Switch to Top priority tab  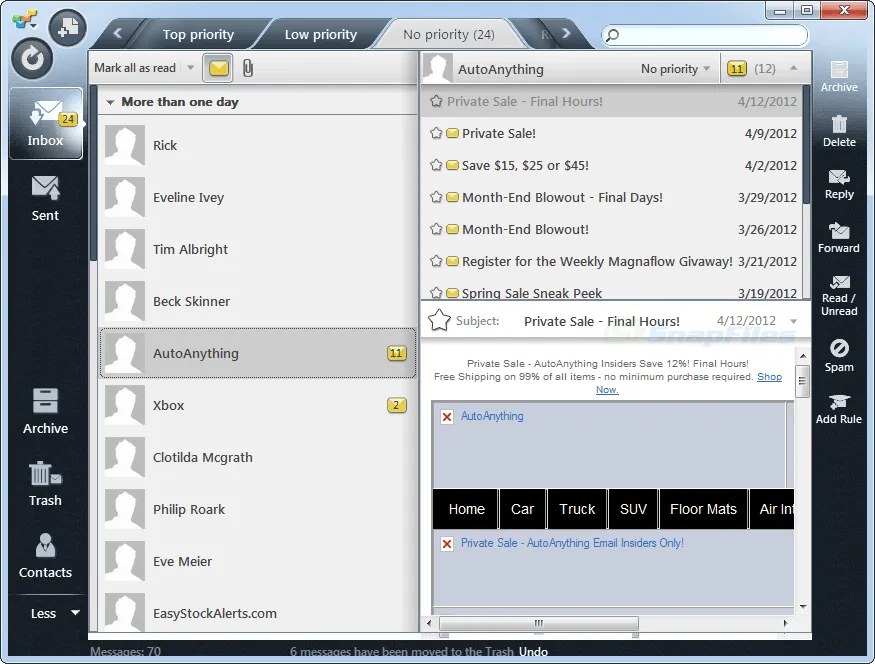pyautogui.click(x=198, y=35)
